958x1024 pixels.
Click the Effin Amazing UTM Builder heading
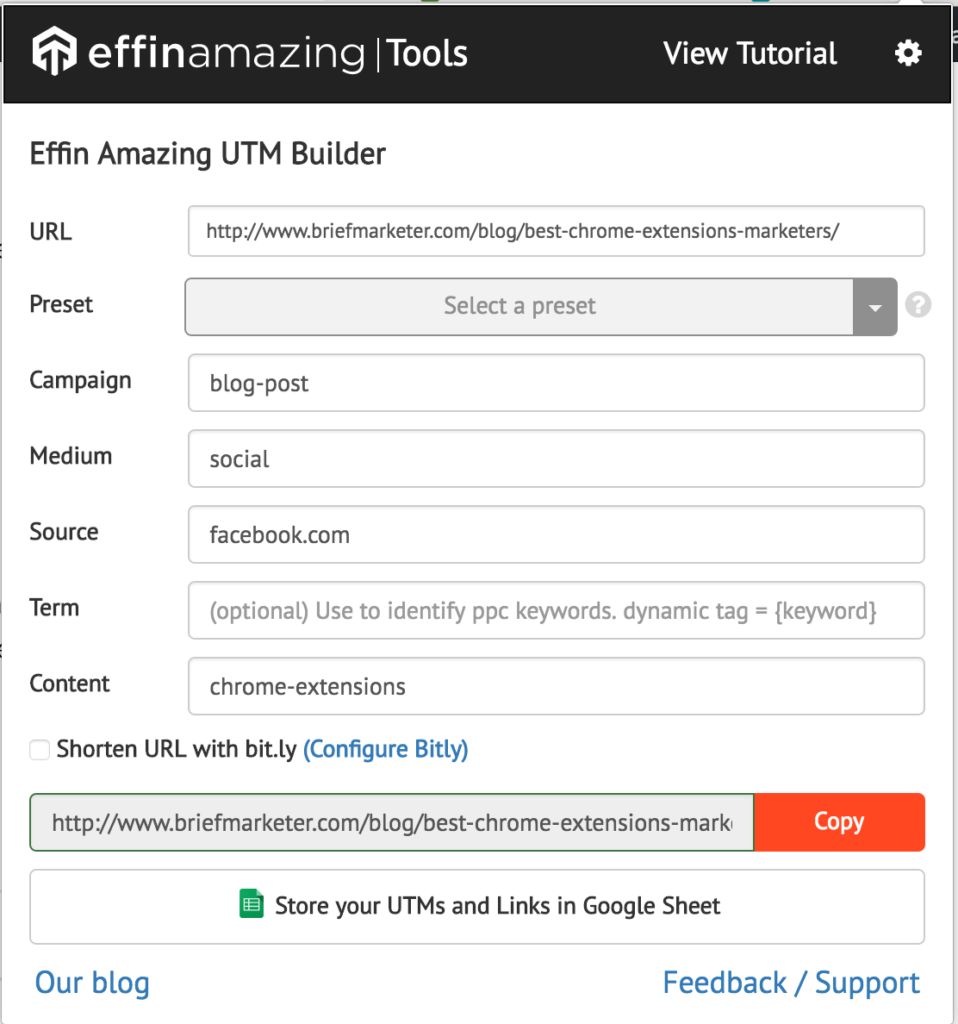point(208,154)
